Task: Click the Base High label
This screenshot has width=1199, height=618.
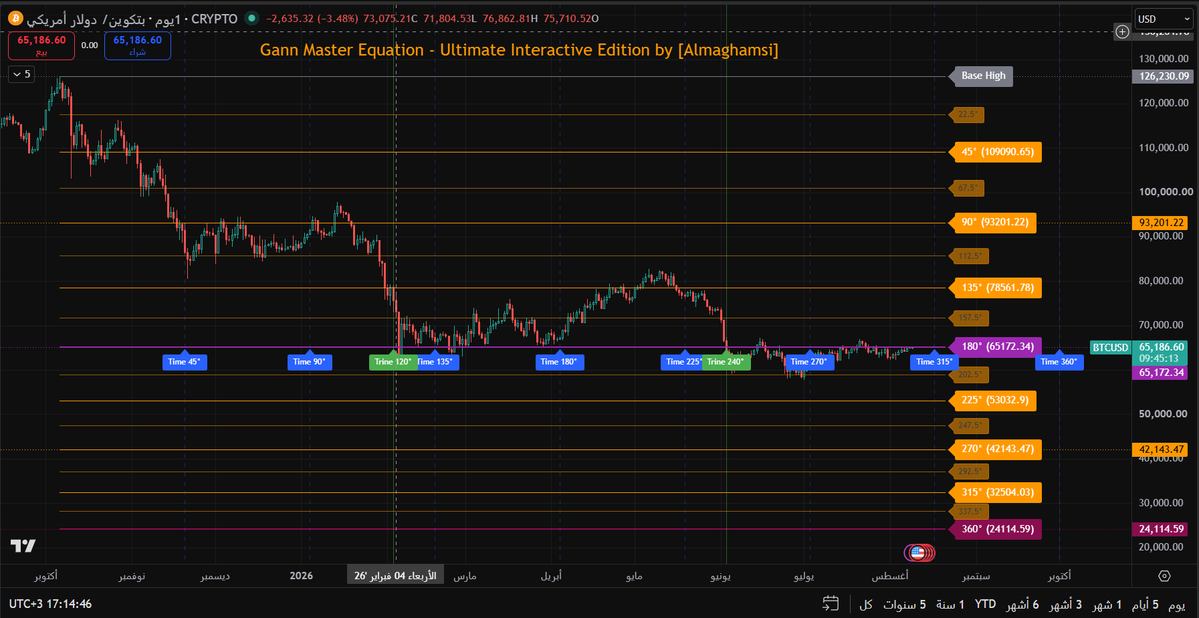Action: point(983,76)
